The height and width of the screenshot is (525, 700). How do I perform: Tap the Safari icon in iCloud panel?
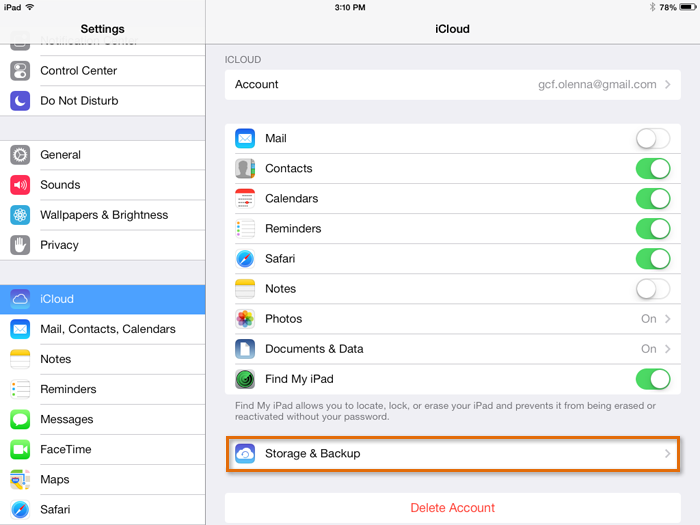coord(245,259)
